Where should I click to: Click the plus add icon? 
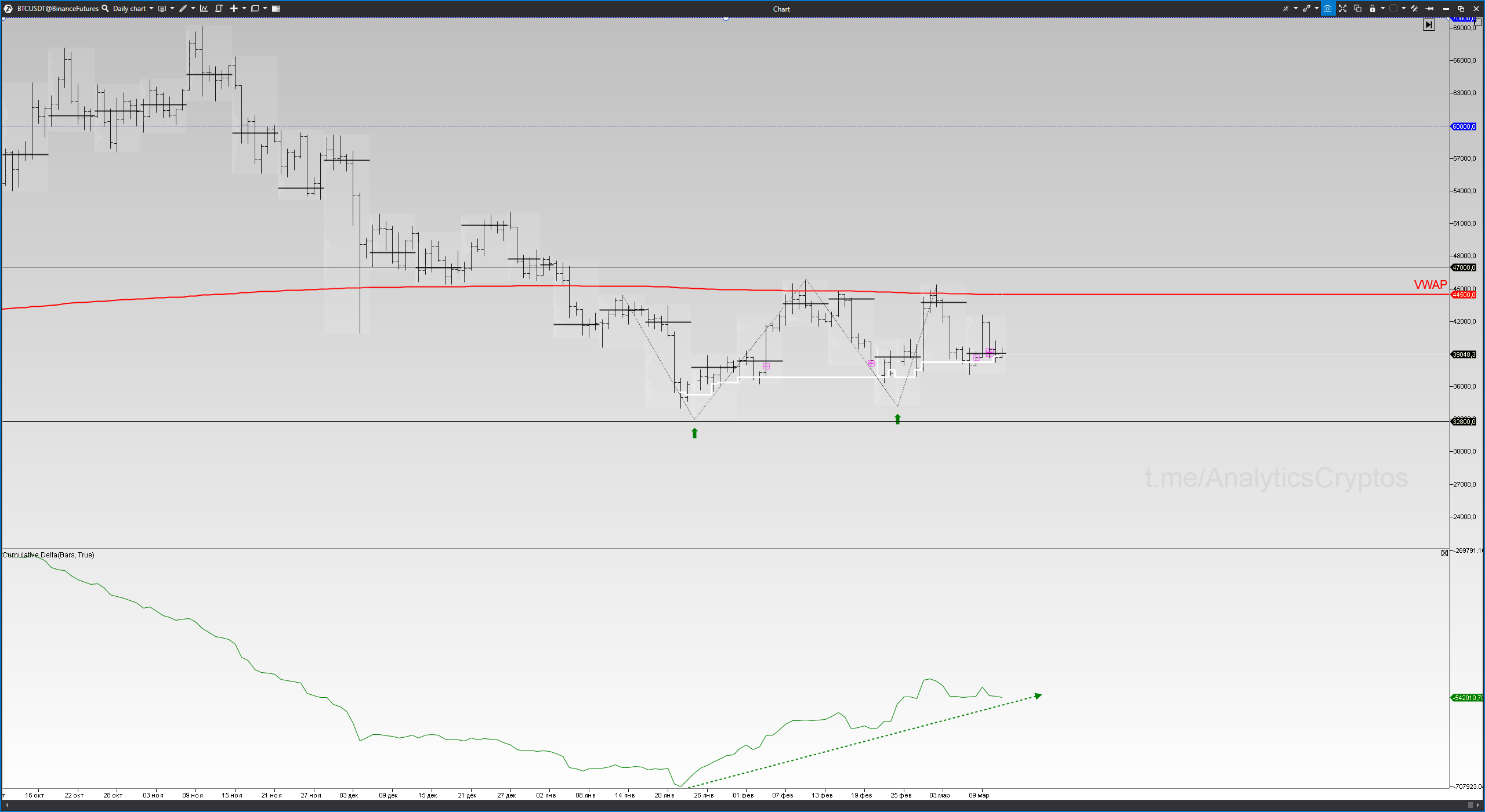[x=234, y=9]
